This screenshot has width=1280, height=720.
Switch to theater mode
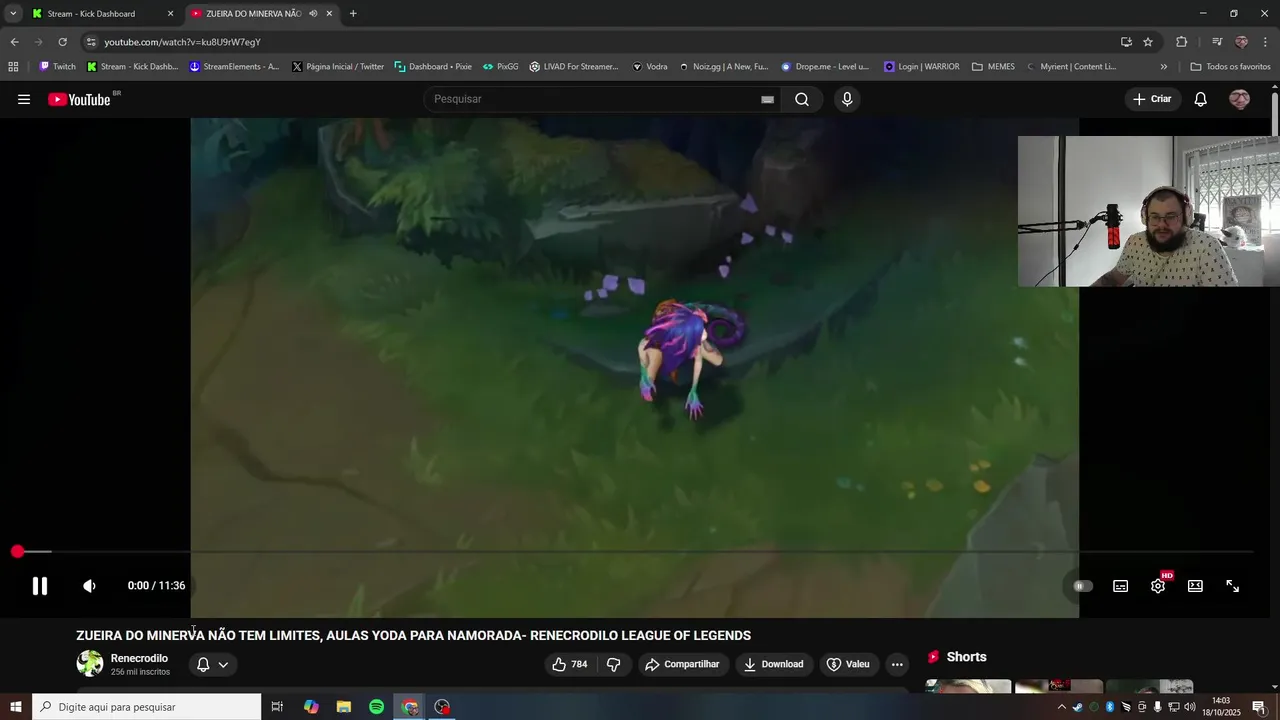point(1195,586)
